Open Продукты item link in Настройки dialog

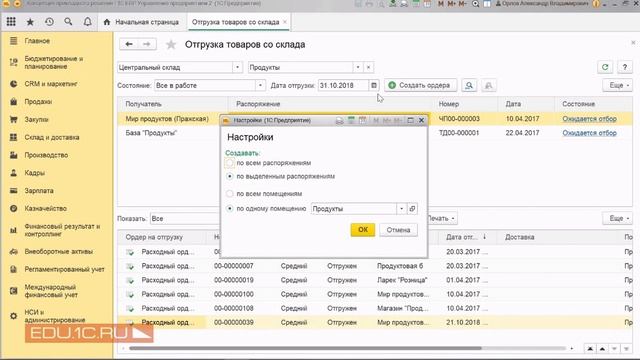(x=412, y=209)
